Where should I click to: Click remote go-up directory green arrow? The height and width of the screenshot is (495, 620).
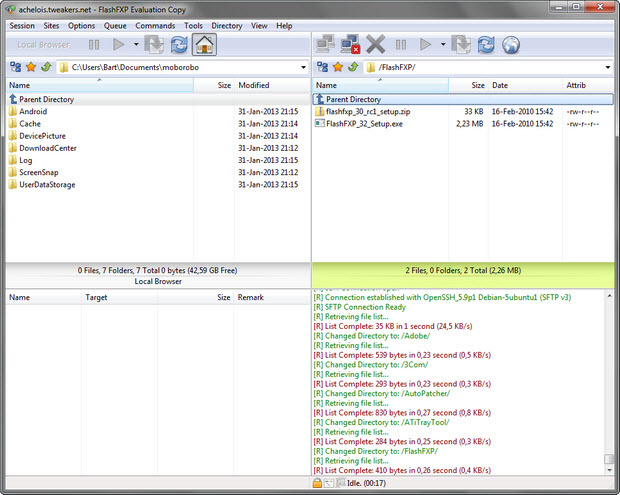[x=353, y=67]
